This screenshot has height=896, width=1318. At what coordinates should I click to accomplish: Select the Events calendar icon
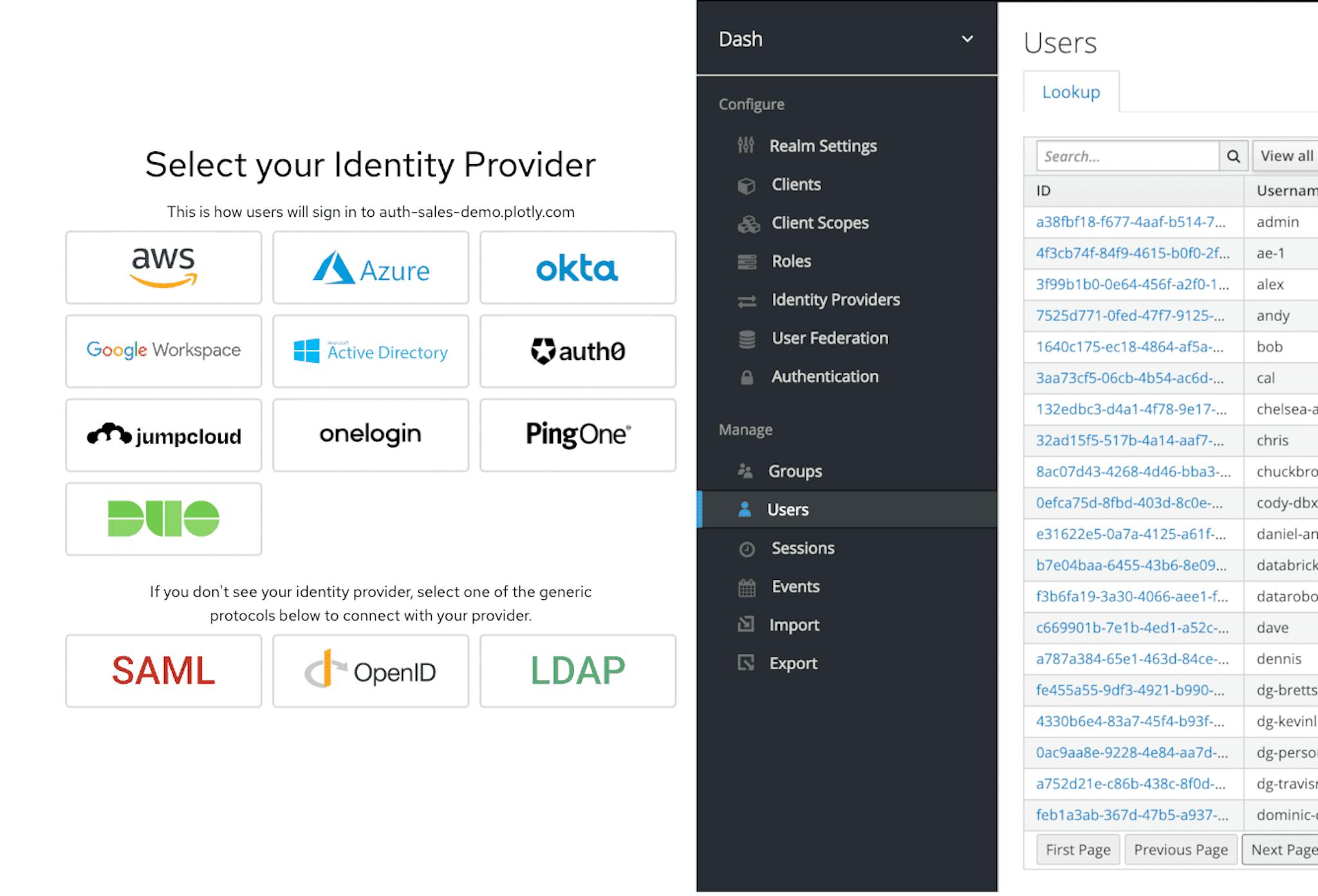click(745, 586)
